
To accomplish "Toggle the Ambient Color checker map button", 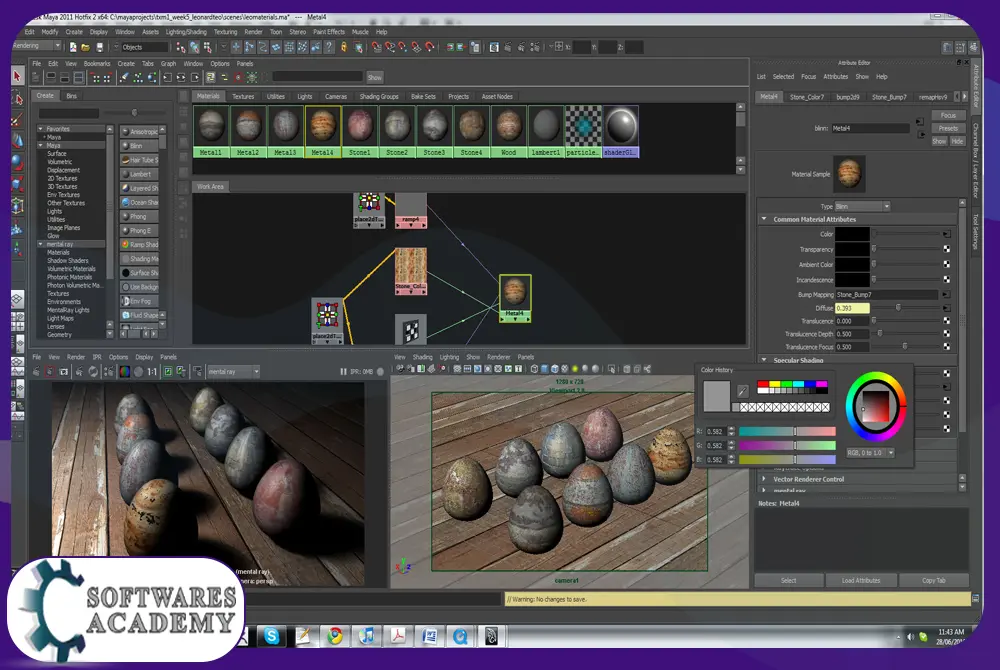I will 946,264.
